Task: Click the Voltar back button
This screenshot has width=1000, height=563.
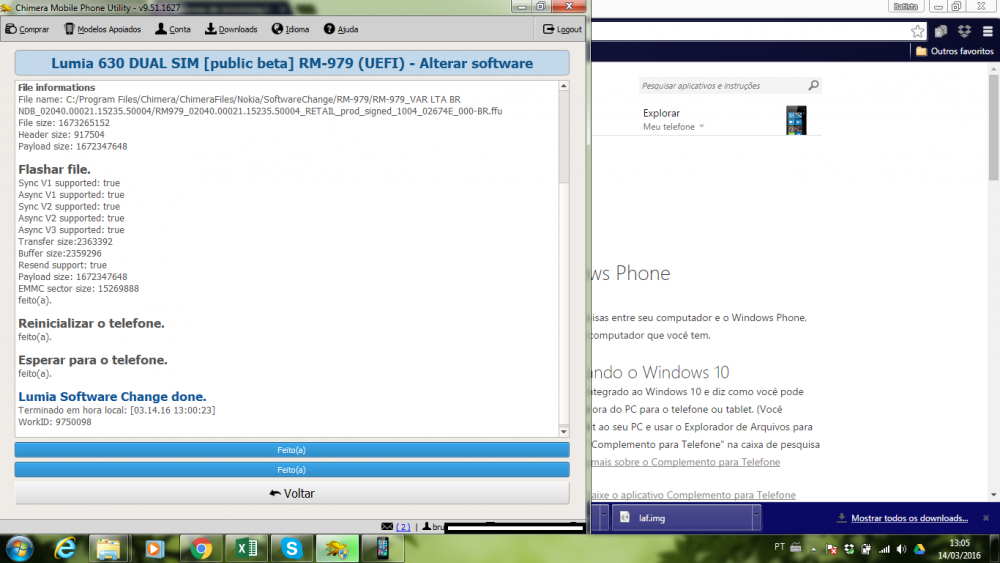Action: [x=292, y=494]
